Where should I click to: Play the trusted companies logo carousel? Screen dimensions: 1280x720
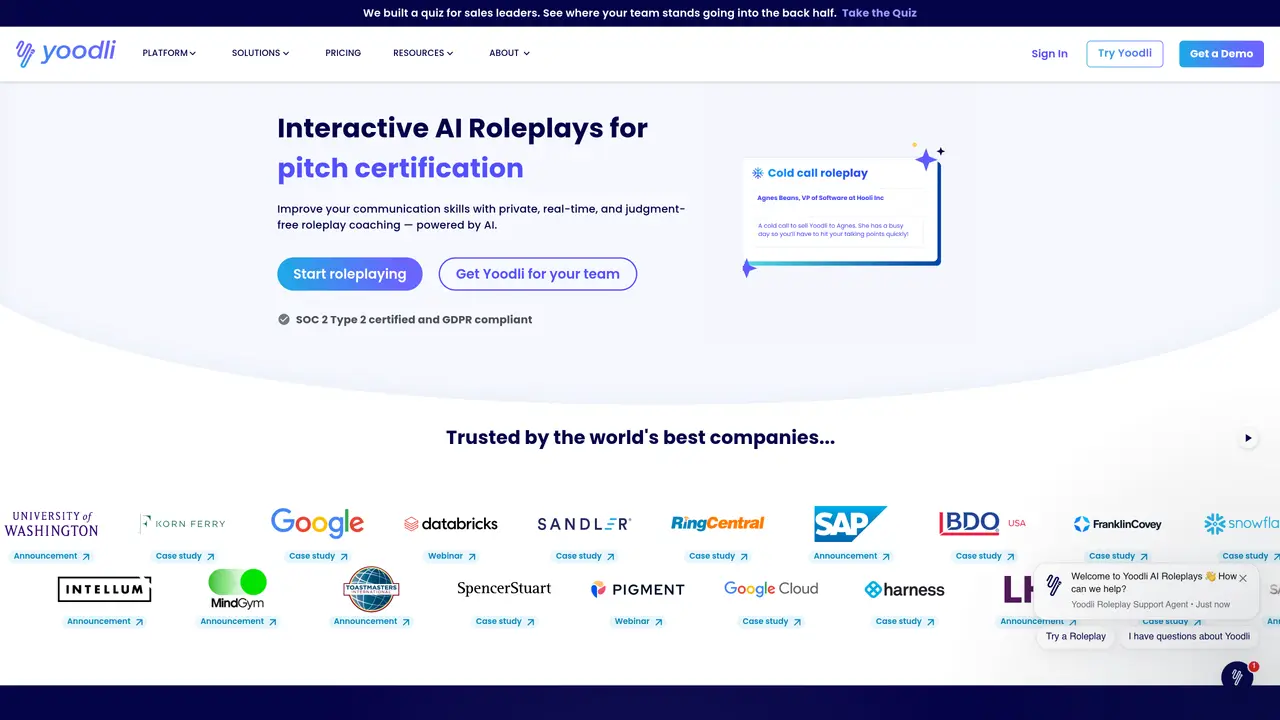coord(1248,438)
